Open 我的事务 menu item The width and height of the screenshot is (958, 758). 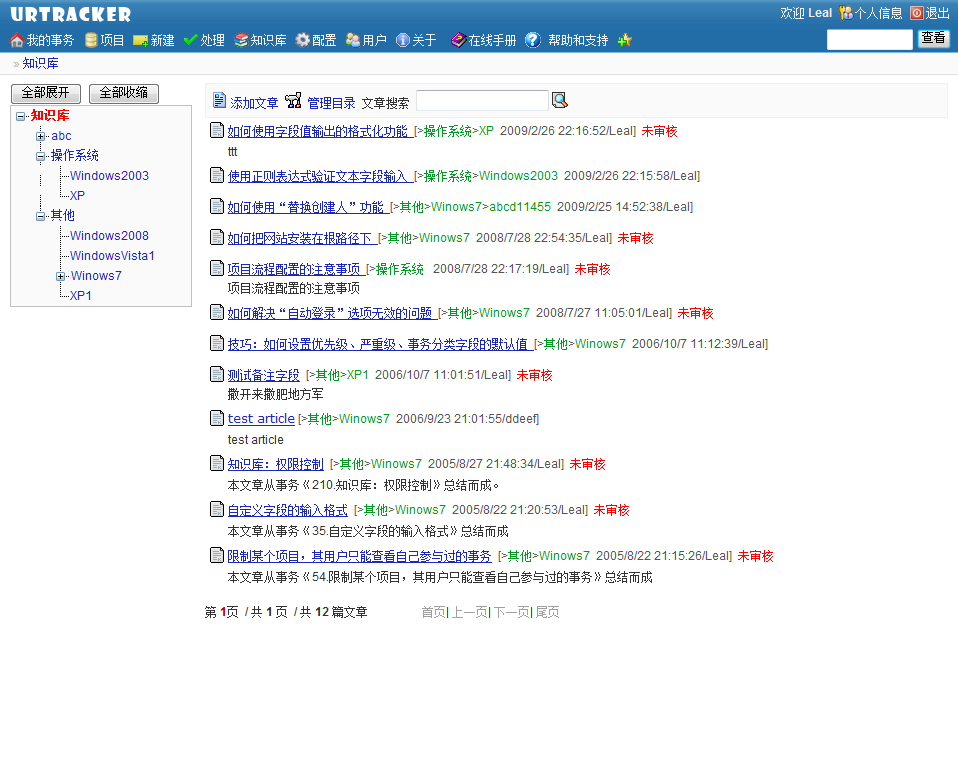point(50,40)
